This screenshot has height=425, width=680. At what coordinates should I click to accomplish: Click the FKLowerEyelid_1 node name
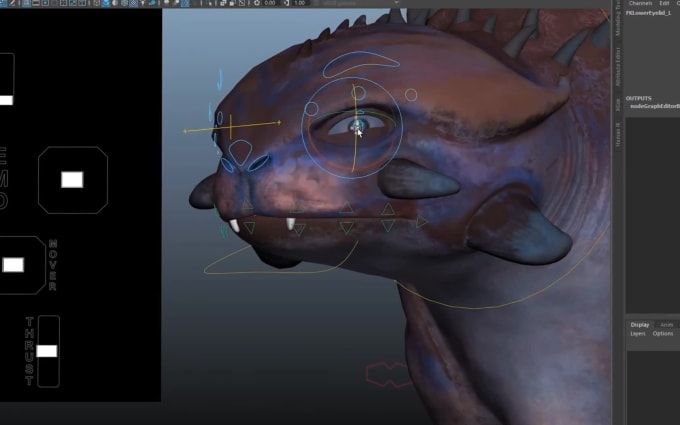(x=648, y=13)
